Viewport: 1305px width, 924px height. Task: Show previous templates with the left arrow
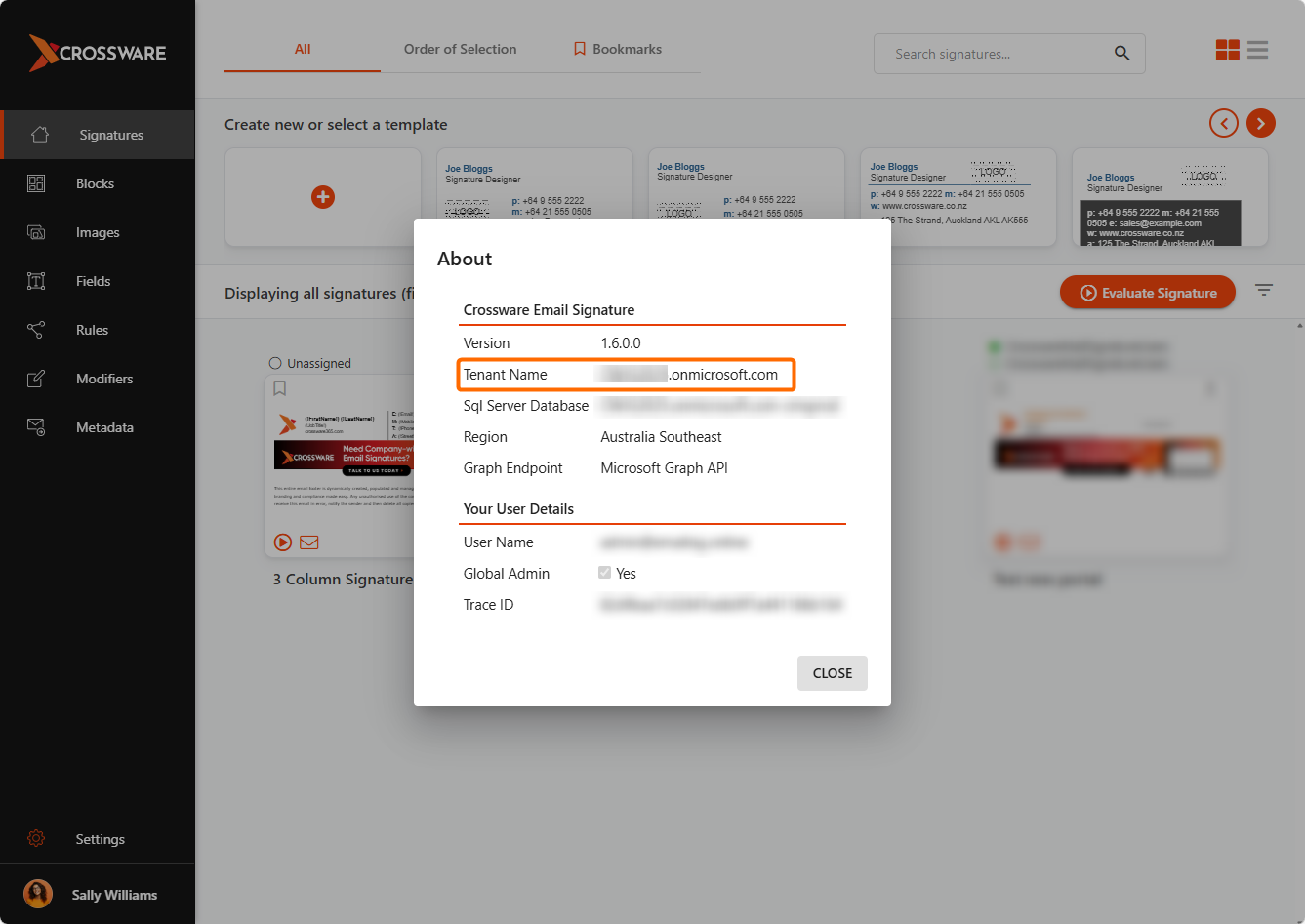(1224, 123)
